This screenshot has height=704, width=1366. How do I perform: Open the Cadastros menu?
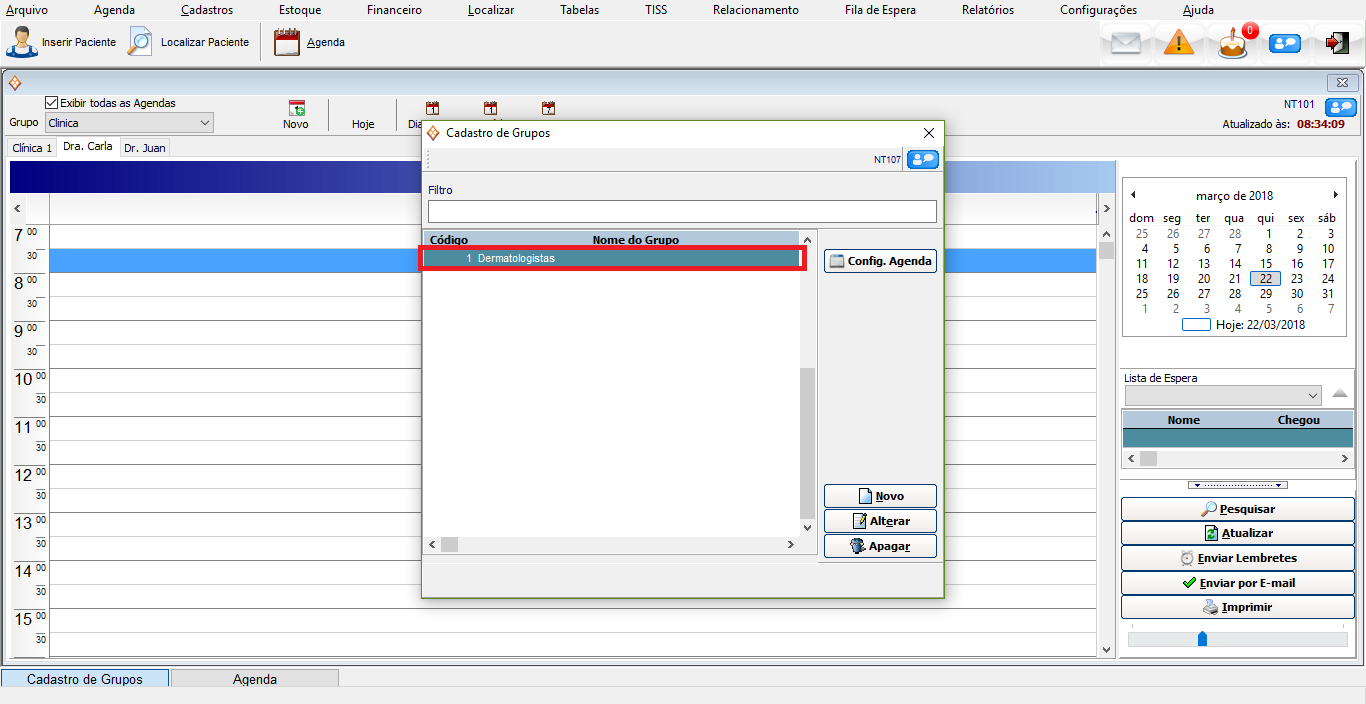207,10
